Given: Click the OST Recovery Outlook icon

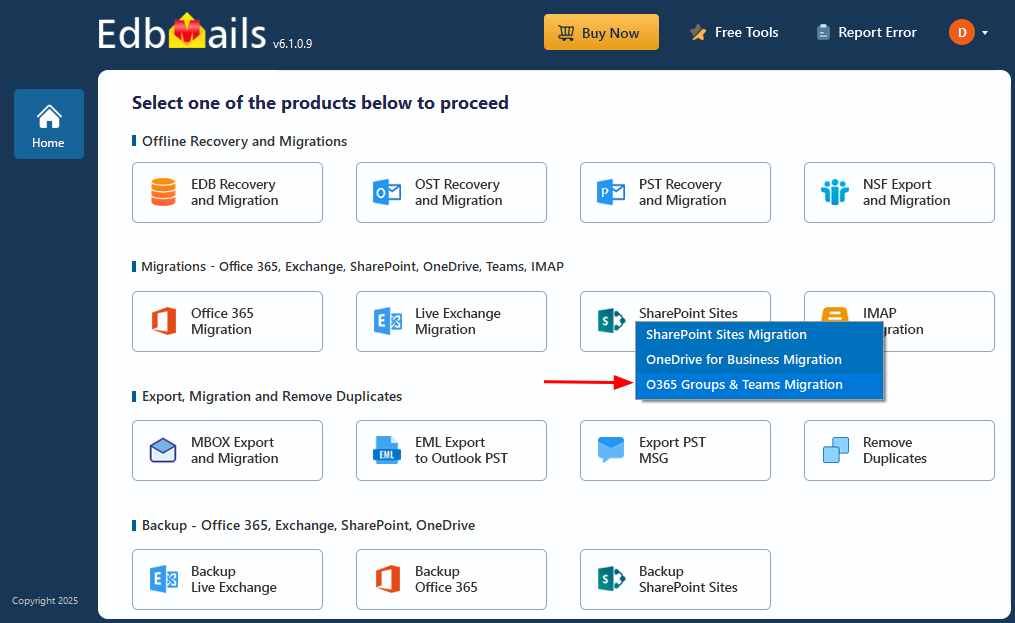Looking at the screenshot, I should coord(387,192).
